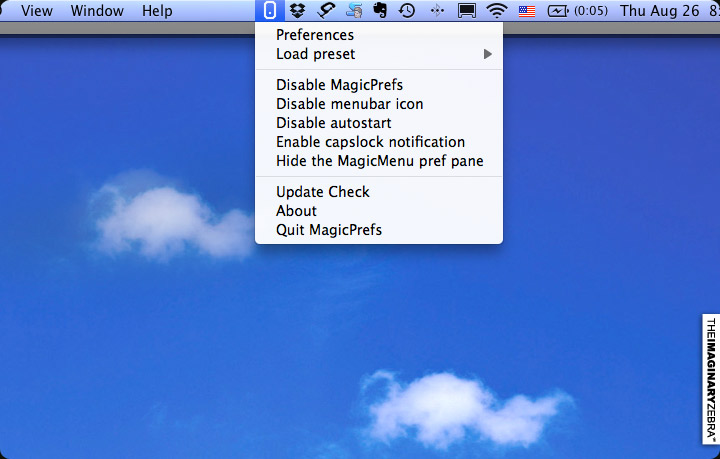Disable MagicPrefs from the menu
720x459 pixels.
pos(339,84)
